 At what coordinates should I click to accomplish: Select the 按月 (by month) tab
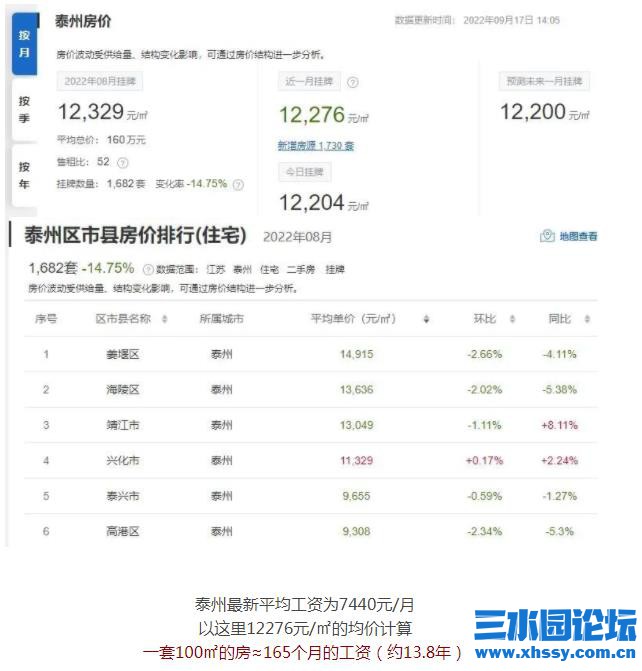pos(24,44)
